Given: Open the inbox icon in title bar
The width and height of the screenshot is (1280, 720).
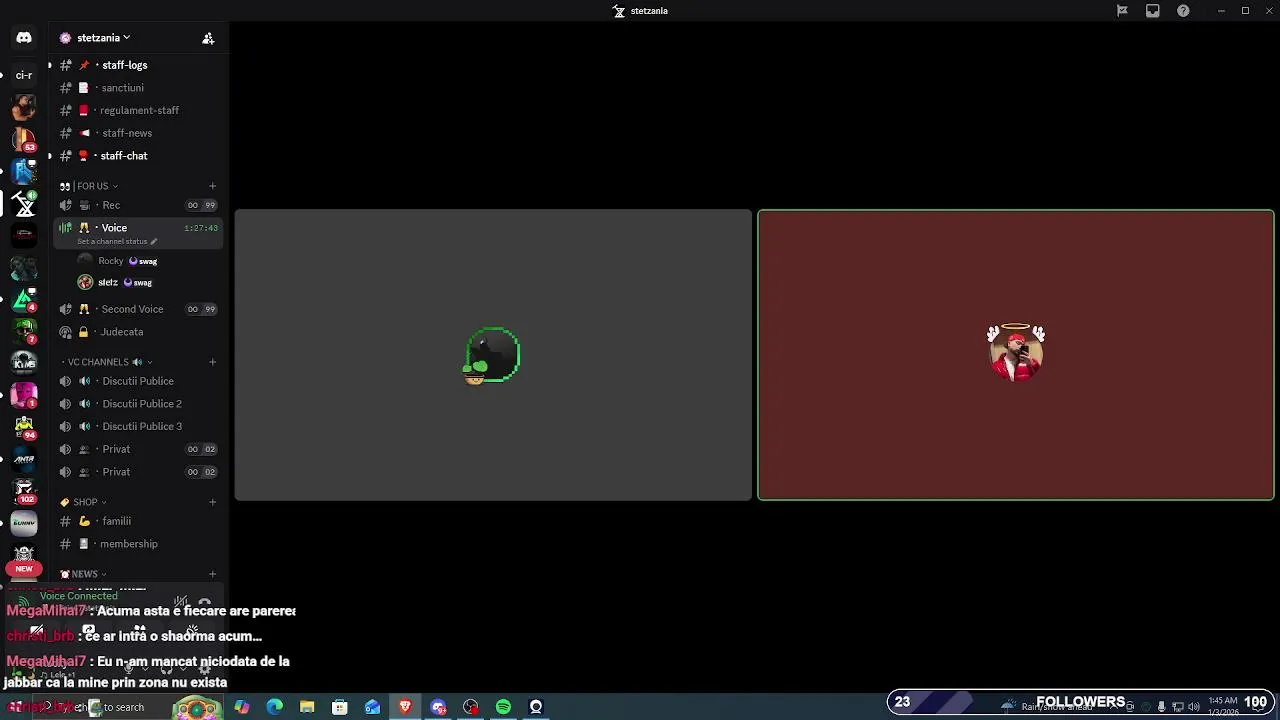Looking at the screenshot, I should point(1153,11).
